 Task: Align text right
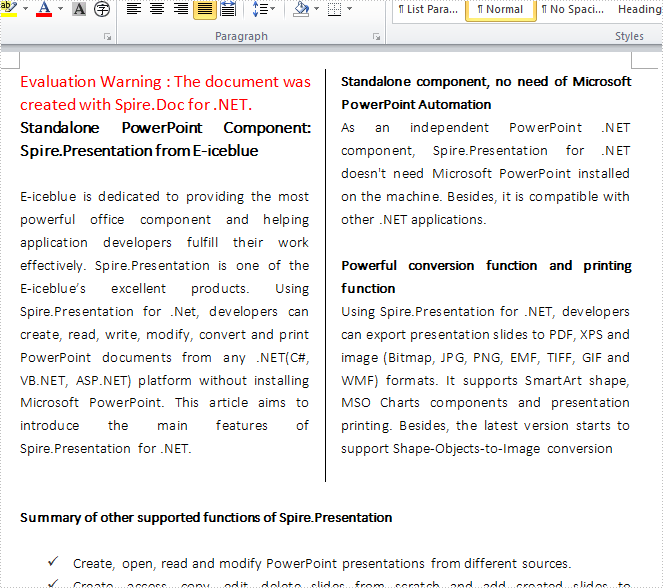(181, 9)
